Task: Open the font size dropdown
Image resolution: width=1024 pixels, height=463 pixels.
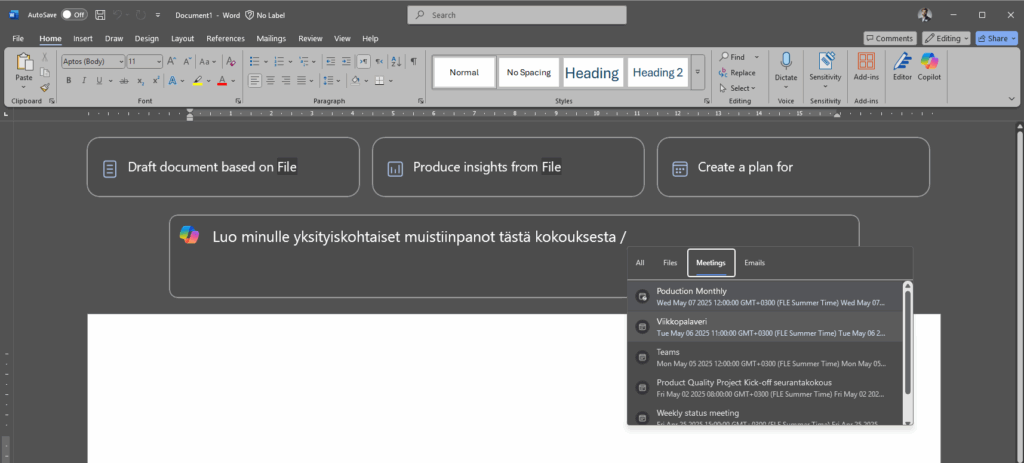Action: (x=158, y=61)
